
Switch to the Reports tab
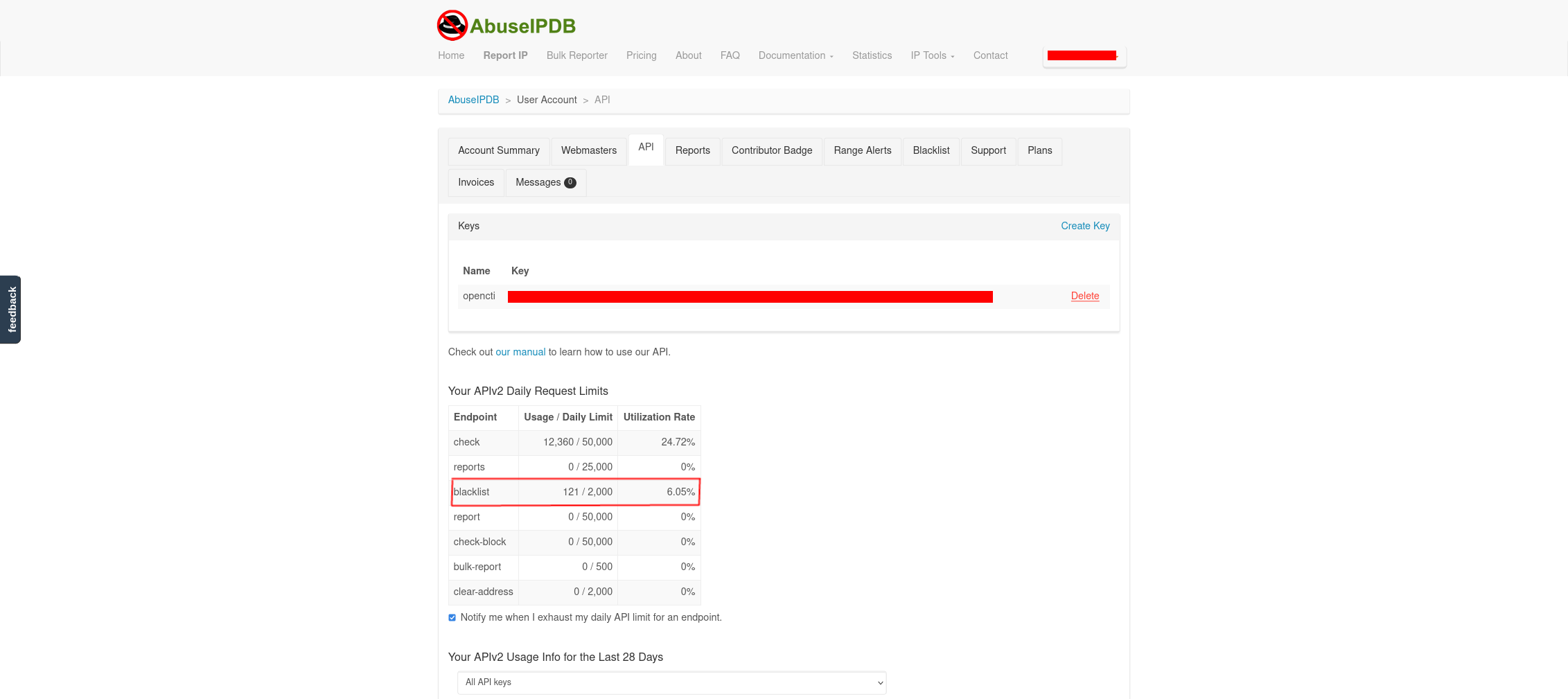pos(693,151)
